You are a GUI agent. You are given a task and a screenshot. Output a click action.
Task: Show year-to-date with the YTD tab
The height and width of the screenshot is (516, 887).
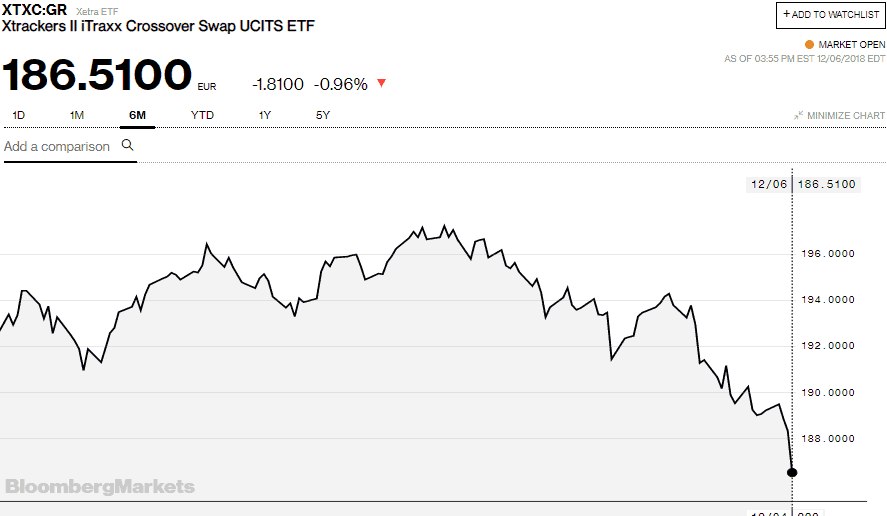pyautogui.click(x=202, y=115)
